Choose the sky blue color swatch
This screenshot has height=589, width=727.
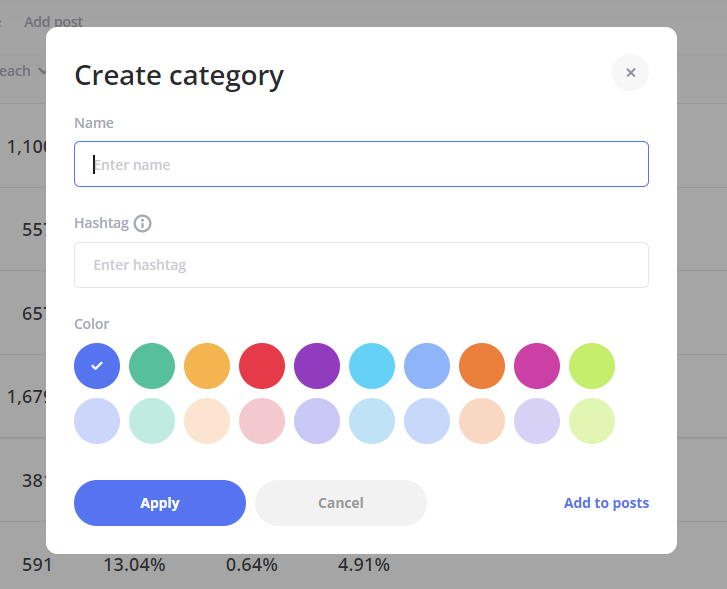pyautogui.click(x=372, y=366)
